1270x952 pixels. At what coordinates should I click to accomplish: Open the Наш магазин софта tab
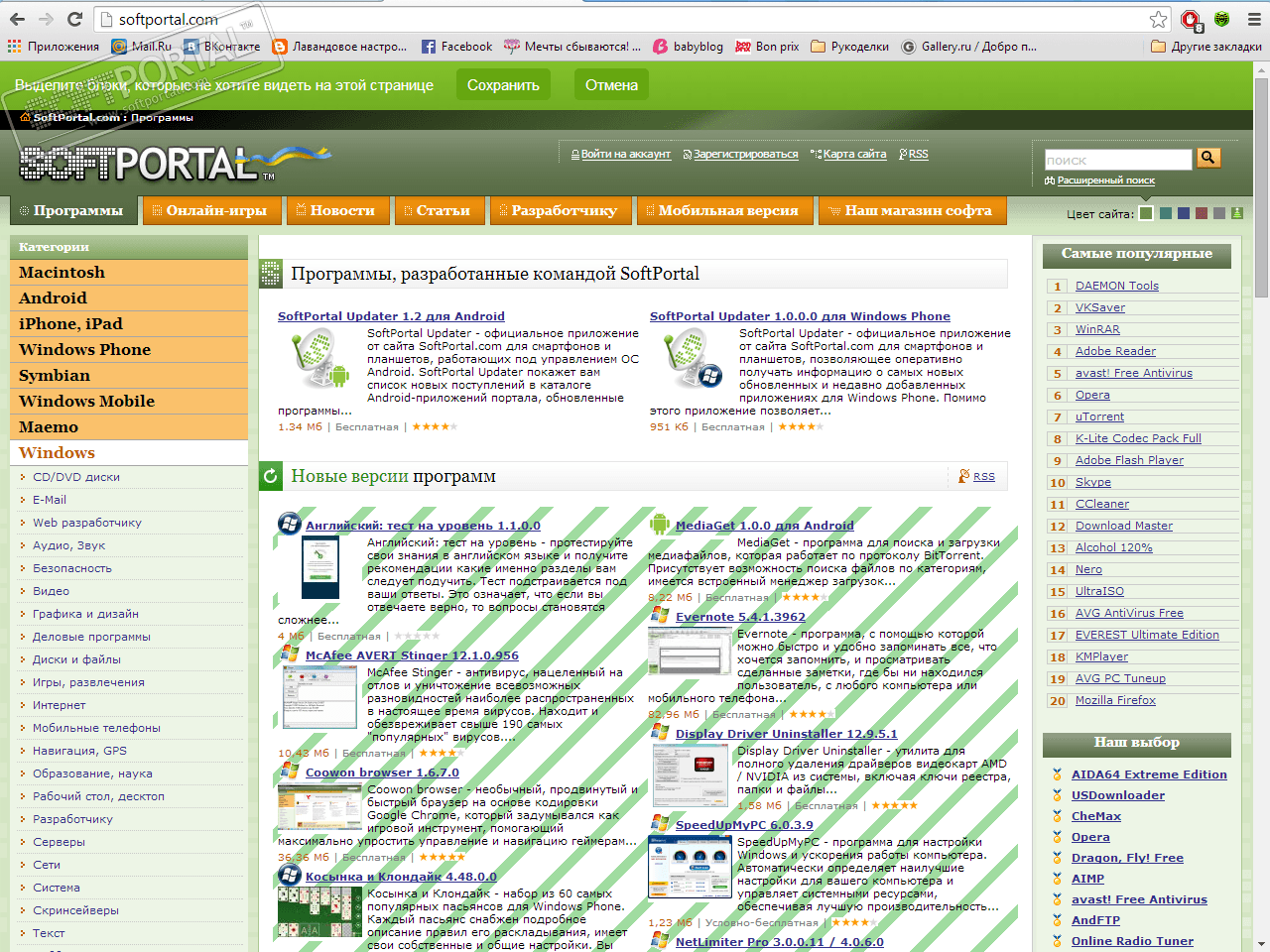pyautogui.click(x=912, y=210)
